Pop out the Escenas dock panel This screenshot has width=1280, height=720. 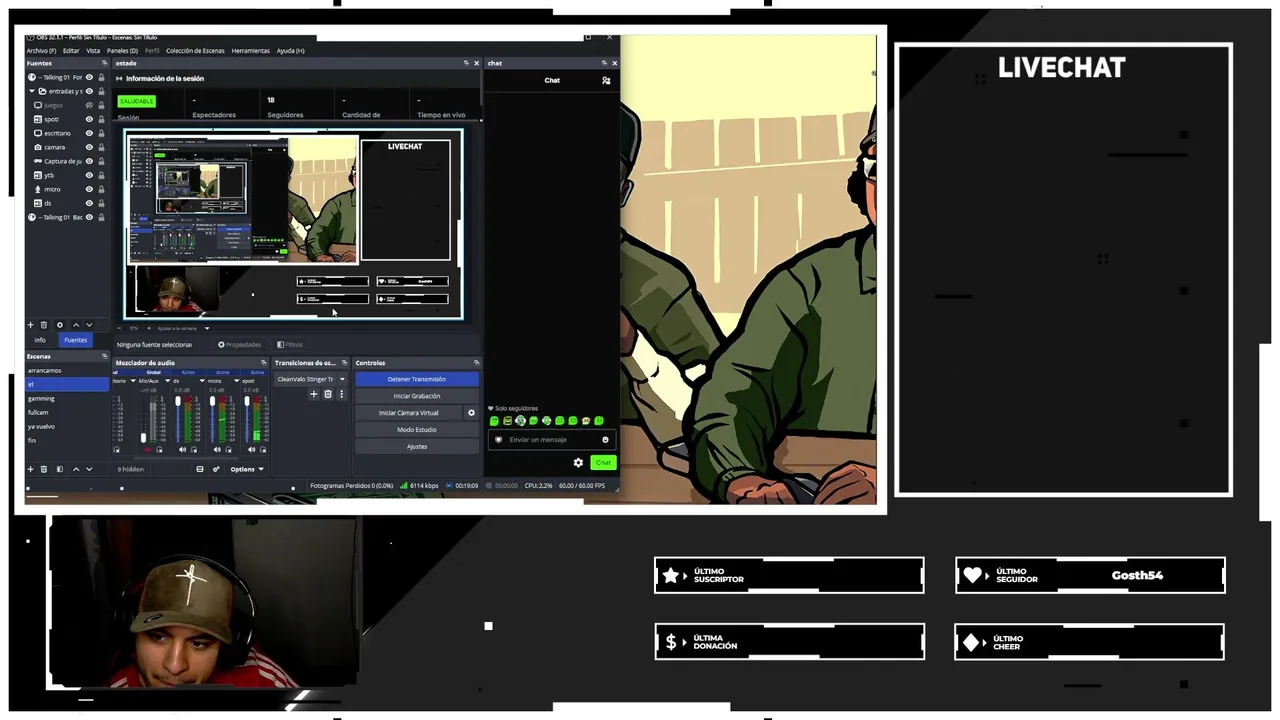point(104,356)
